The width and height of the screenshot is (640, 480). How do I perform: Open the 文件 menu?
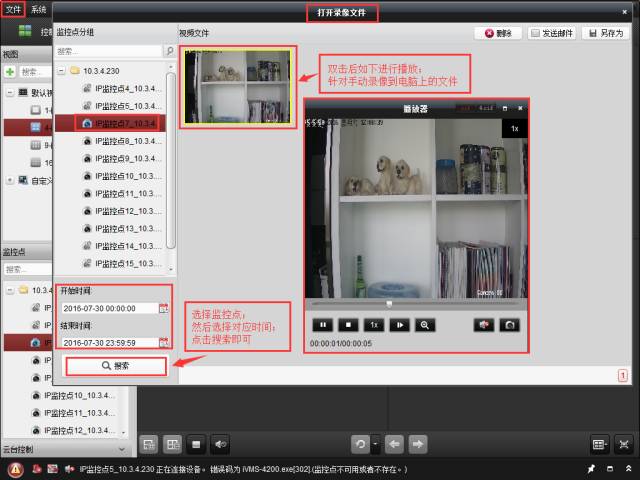[x=13, y=9]
